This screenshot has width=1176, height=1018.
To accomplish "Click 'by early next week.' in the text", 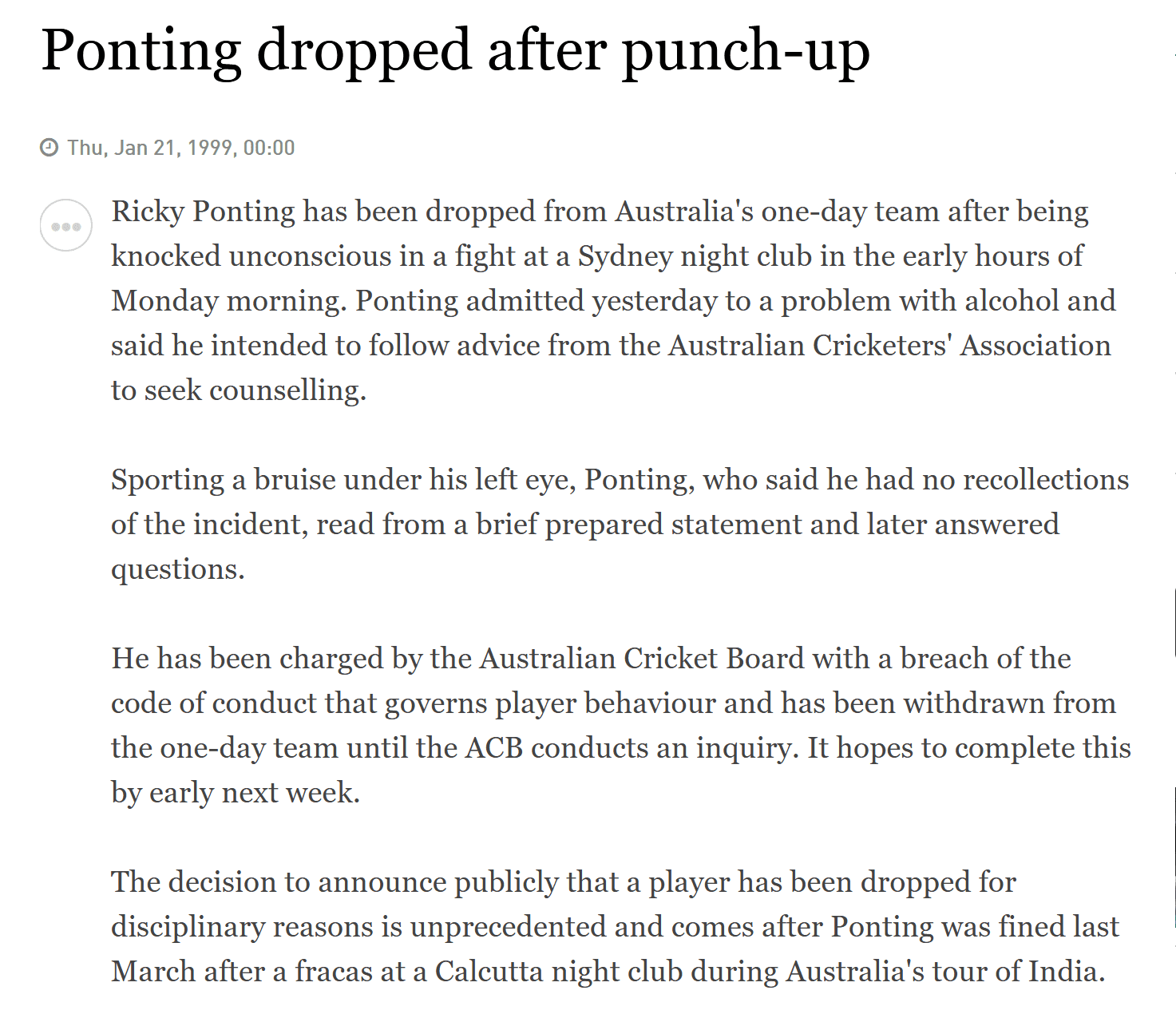I will (x=236, y=794).
